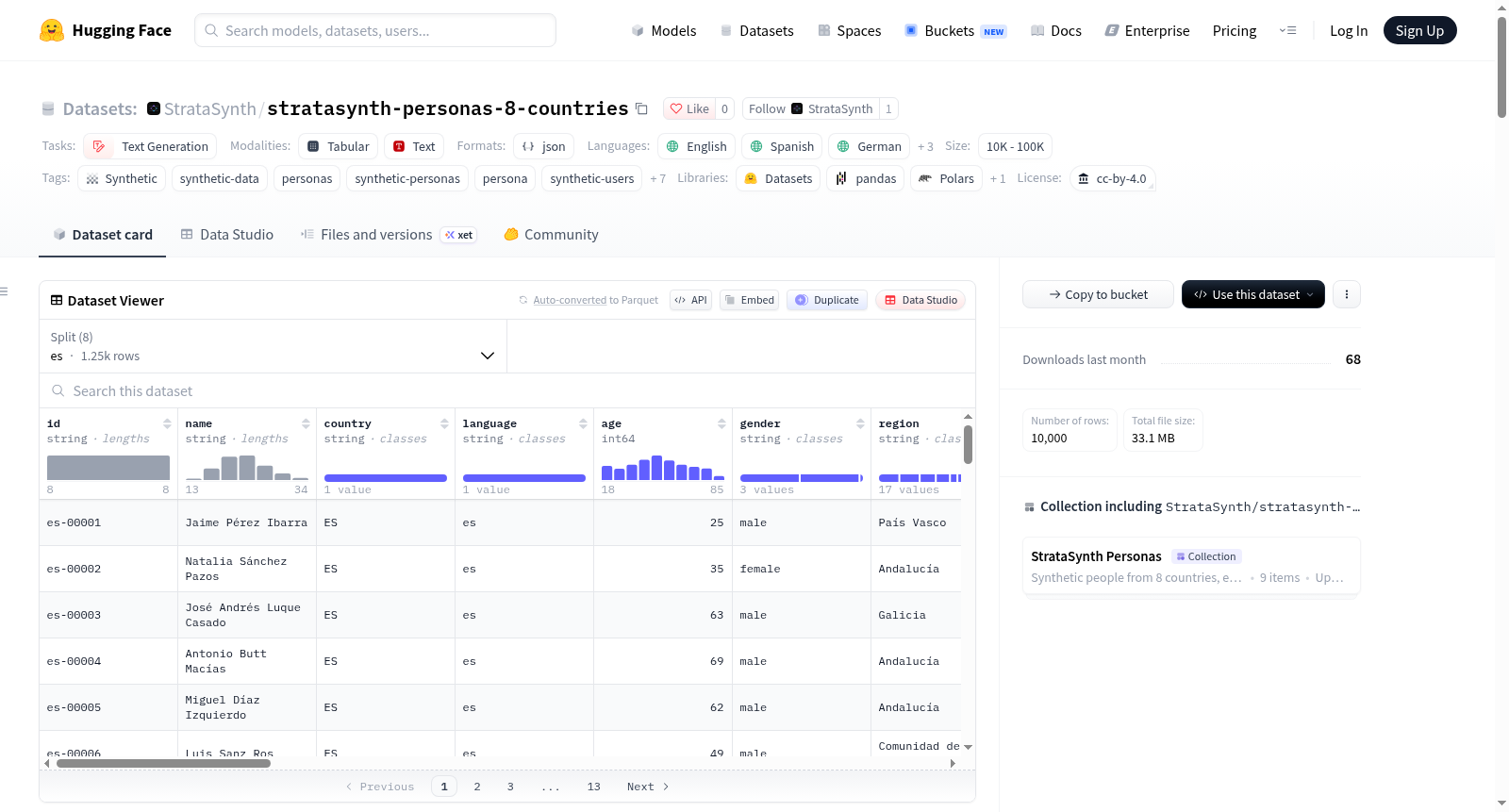Open the Use this dataset dropdown

(x=1252, y=294)
